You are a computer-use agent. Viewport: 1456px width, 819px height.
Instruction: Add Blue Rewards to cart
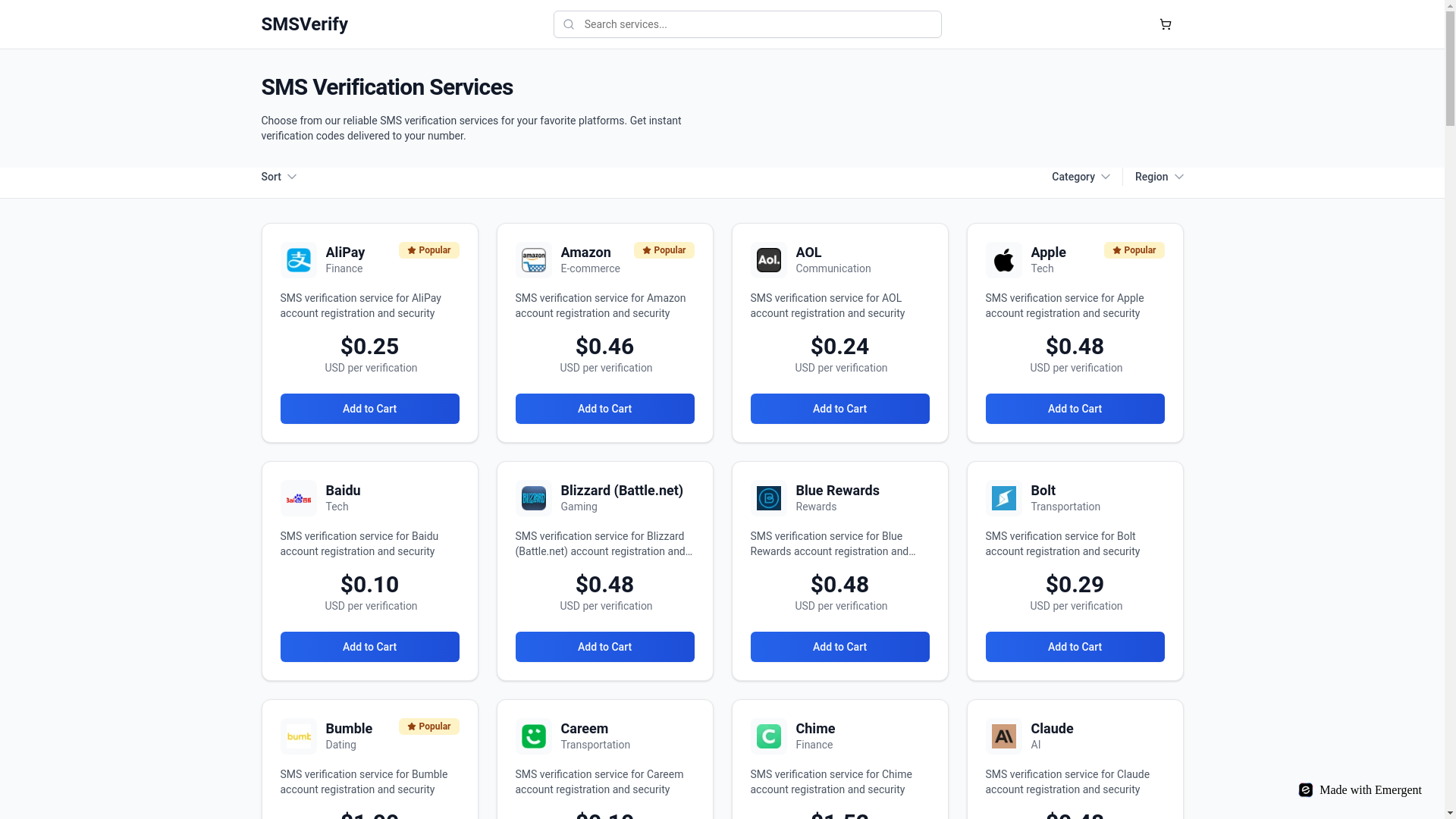click(839, 647)
